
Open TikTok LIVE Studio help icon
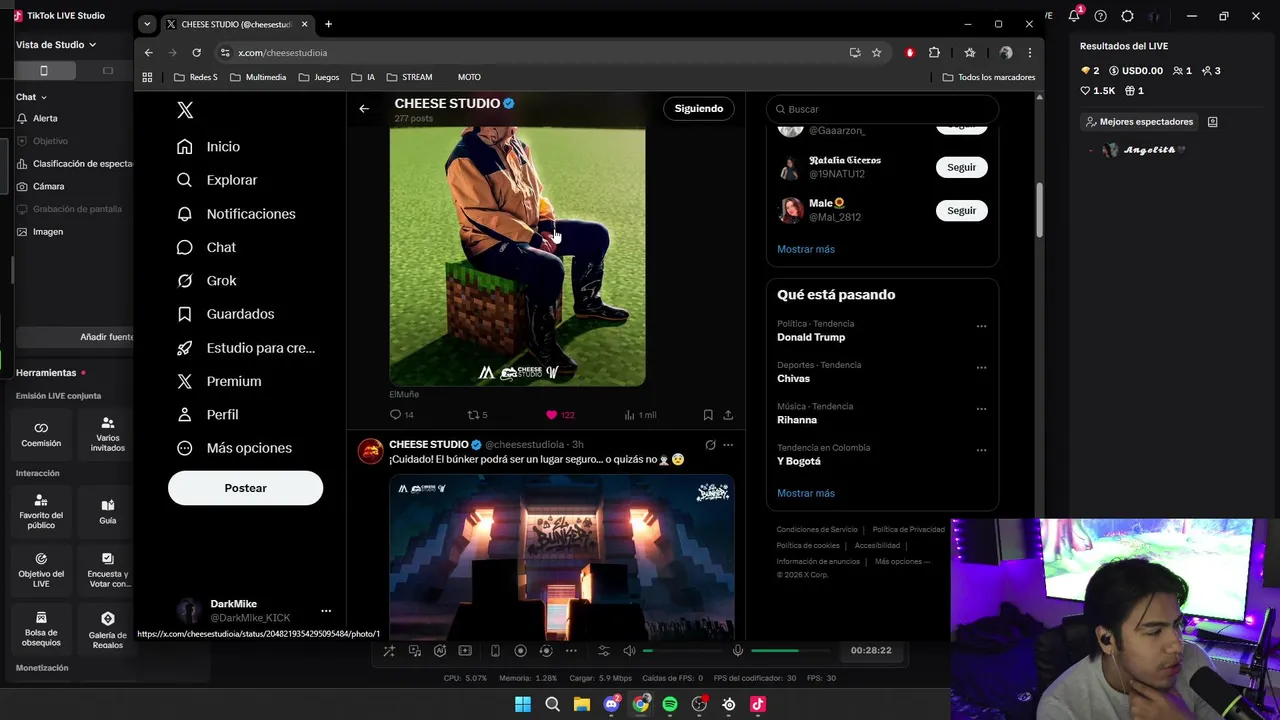[1101, 16]
